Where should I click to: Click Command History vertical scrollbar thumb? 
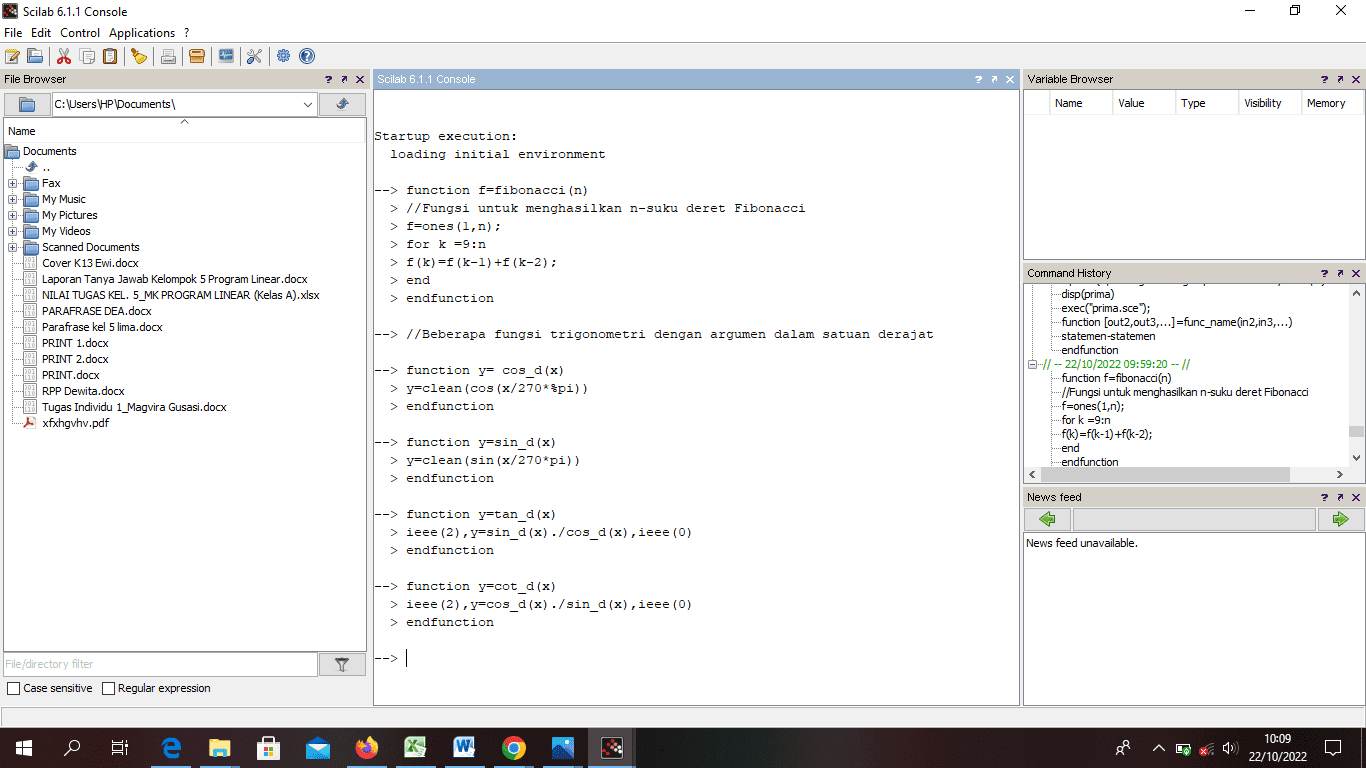[1356, 432]
